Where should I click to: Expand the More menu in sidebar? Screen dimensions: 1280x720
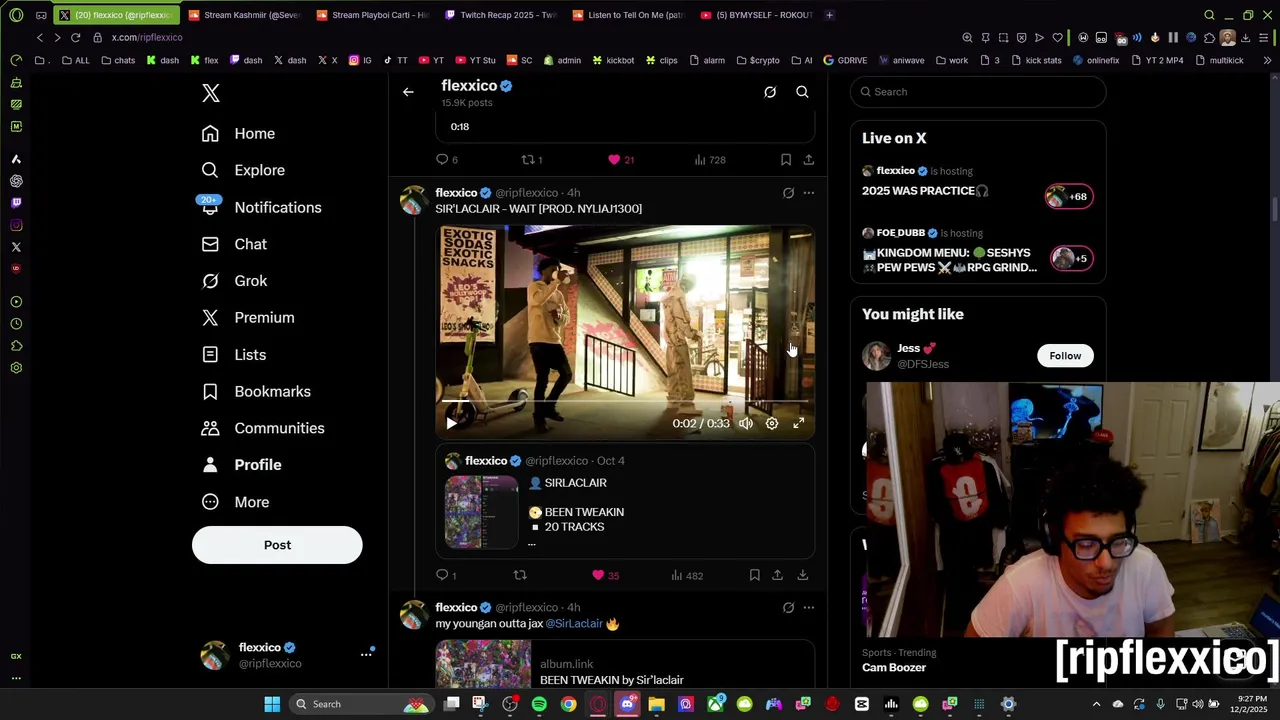click(235, 502)
